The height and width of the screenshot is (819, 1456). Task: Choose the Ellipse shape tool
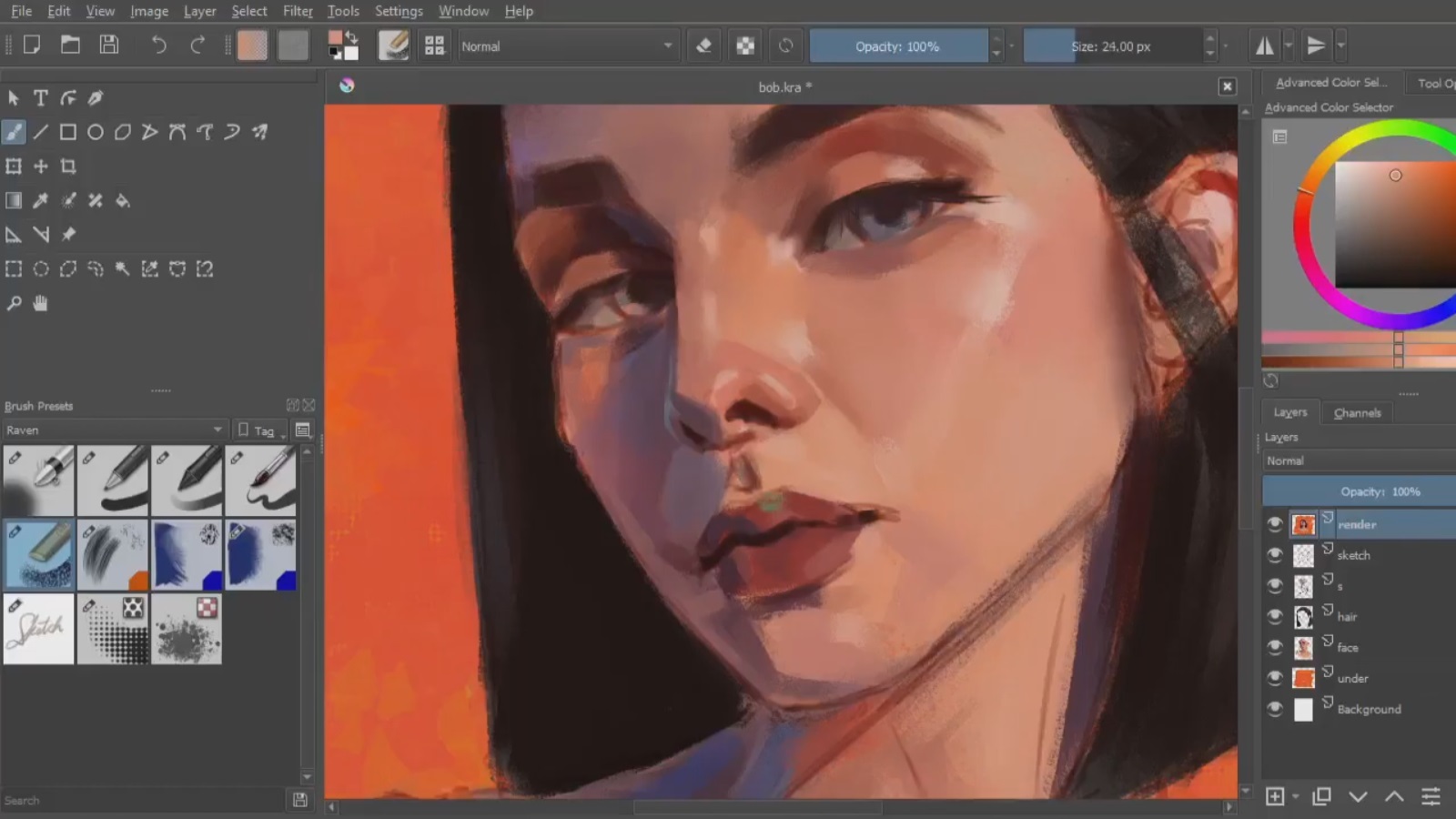96,132
